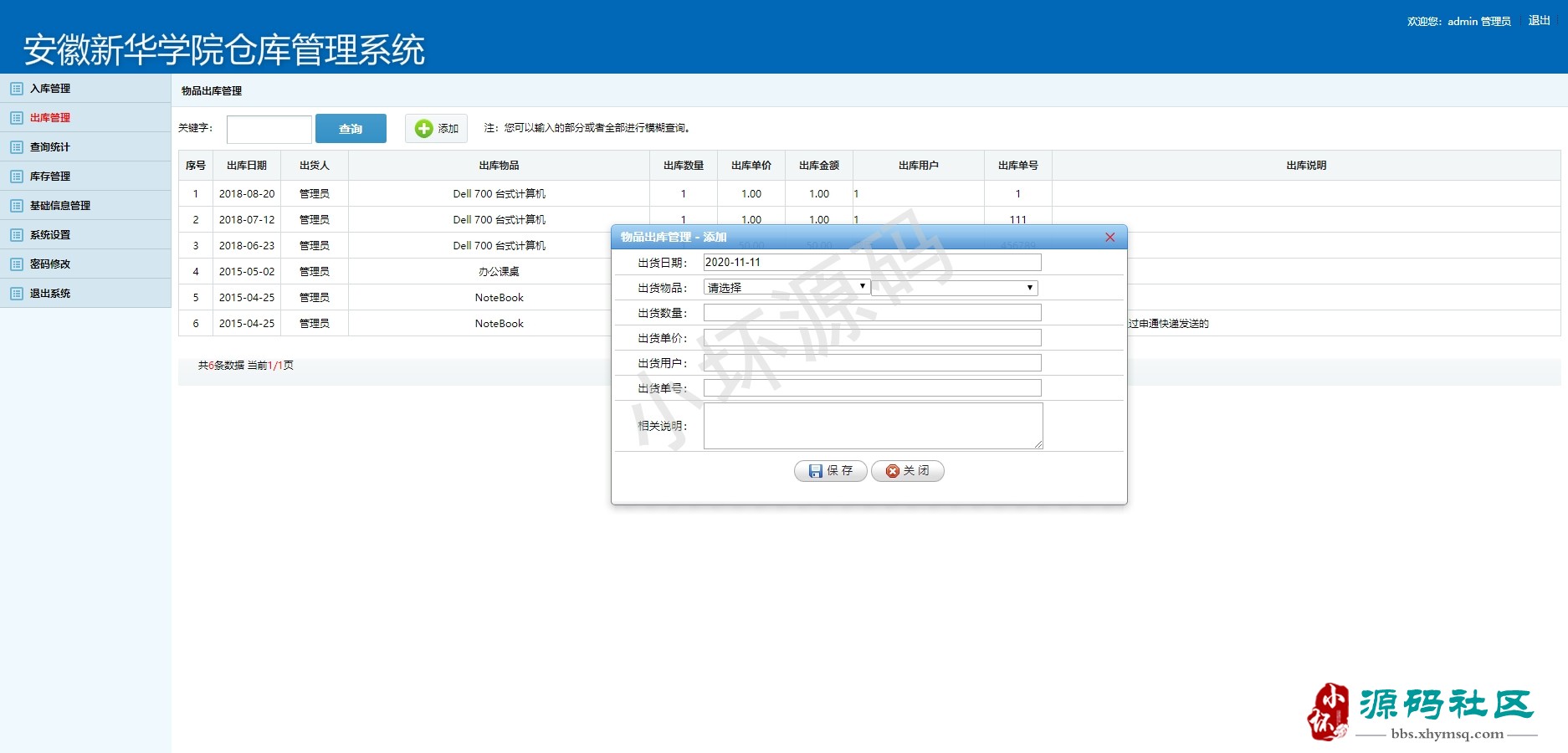Click the green plus 添加 icon
The height and width of the screenshot is (753, 1568).
(424, 128)
